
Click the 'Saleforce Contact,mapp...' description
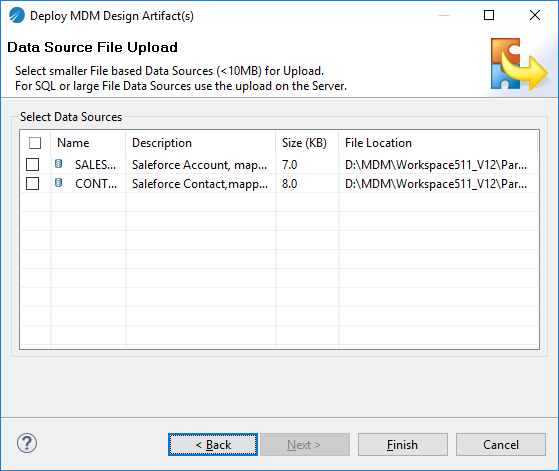point(200,184)
